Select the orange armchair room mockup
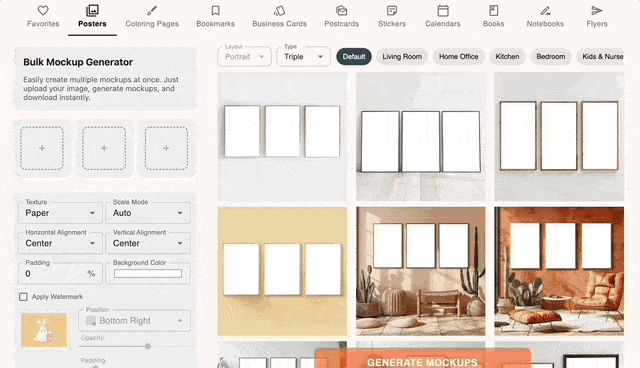The width and height of the screenshot is (640, 368). pyautogui.click(x=559, y=271)
